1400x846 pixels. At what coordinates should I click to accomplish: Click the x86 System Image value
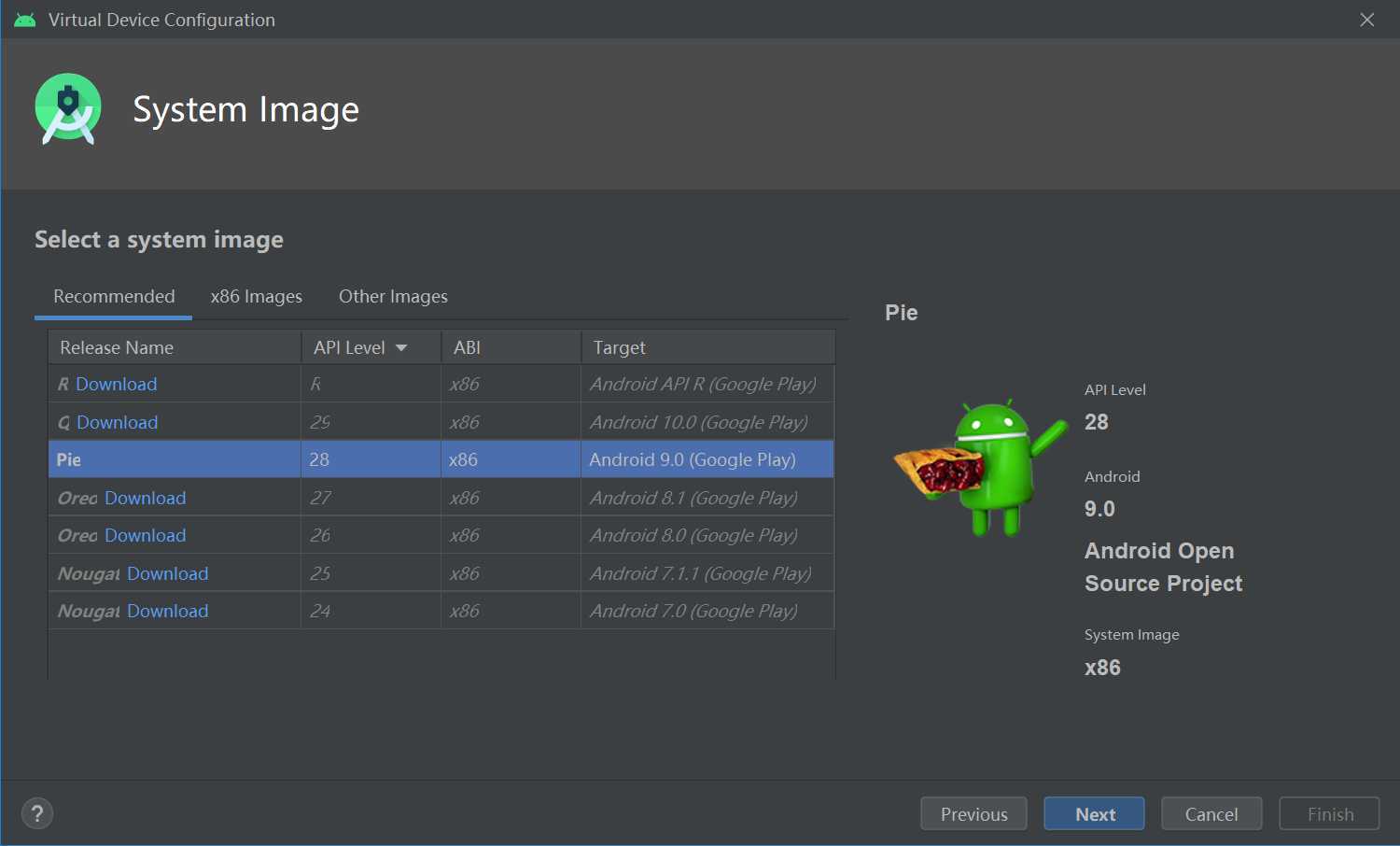point(1102,668)
